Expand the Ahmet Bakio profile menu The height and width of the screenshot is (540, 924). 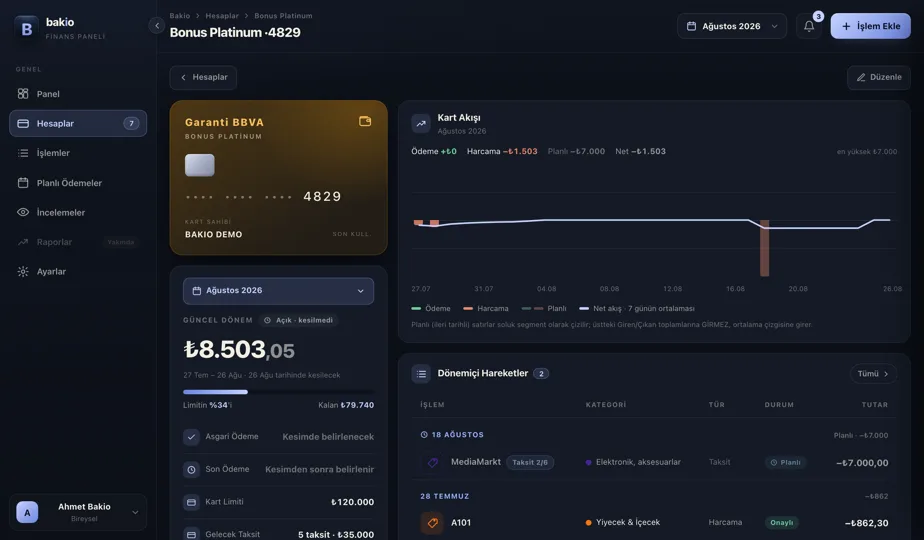tap(78, 512)
